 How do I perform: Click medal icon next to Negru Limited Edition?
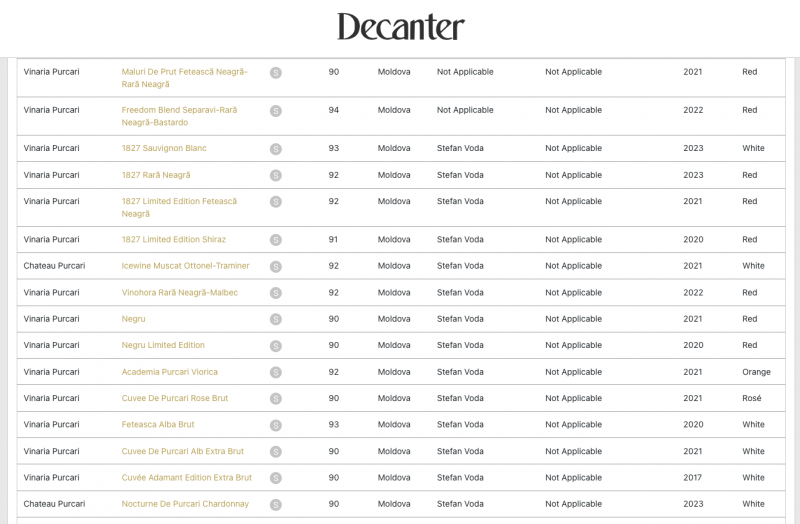pyautogui.click(x=276, y=346)
